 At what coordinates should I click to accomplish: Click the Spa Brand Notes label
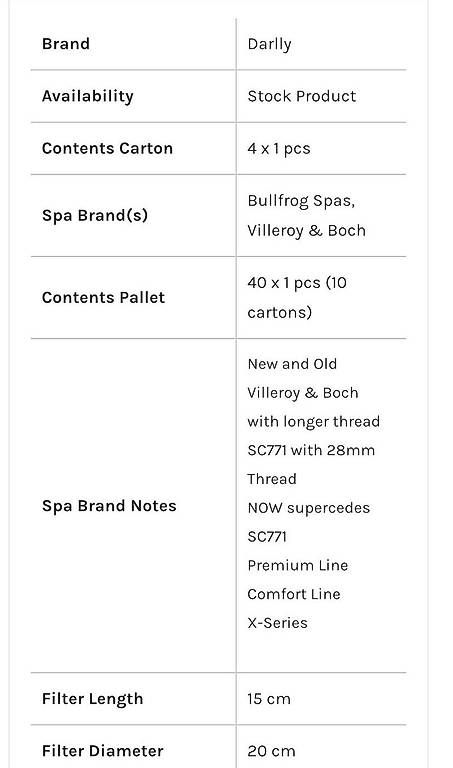109,505
